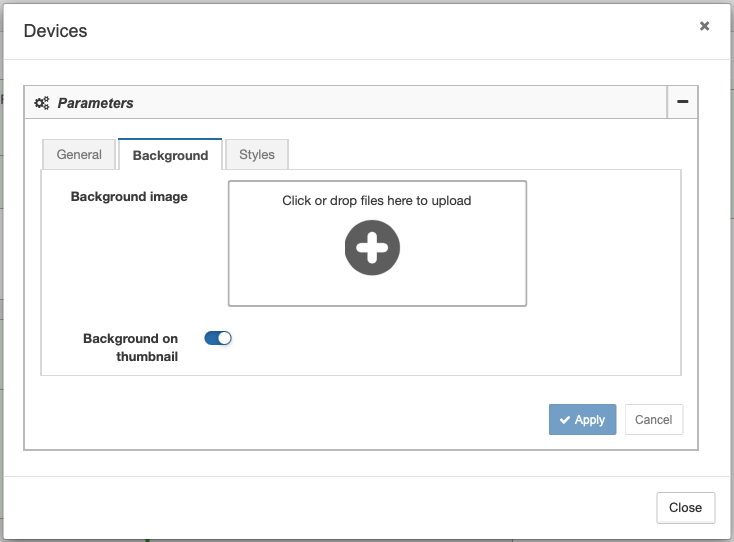
Task: Click the Close button at the dialog footer
Action: tap(685, 507)
